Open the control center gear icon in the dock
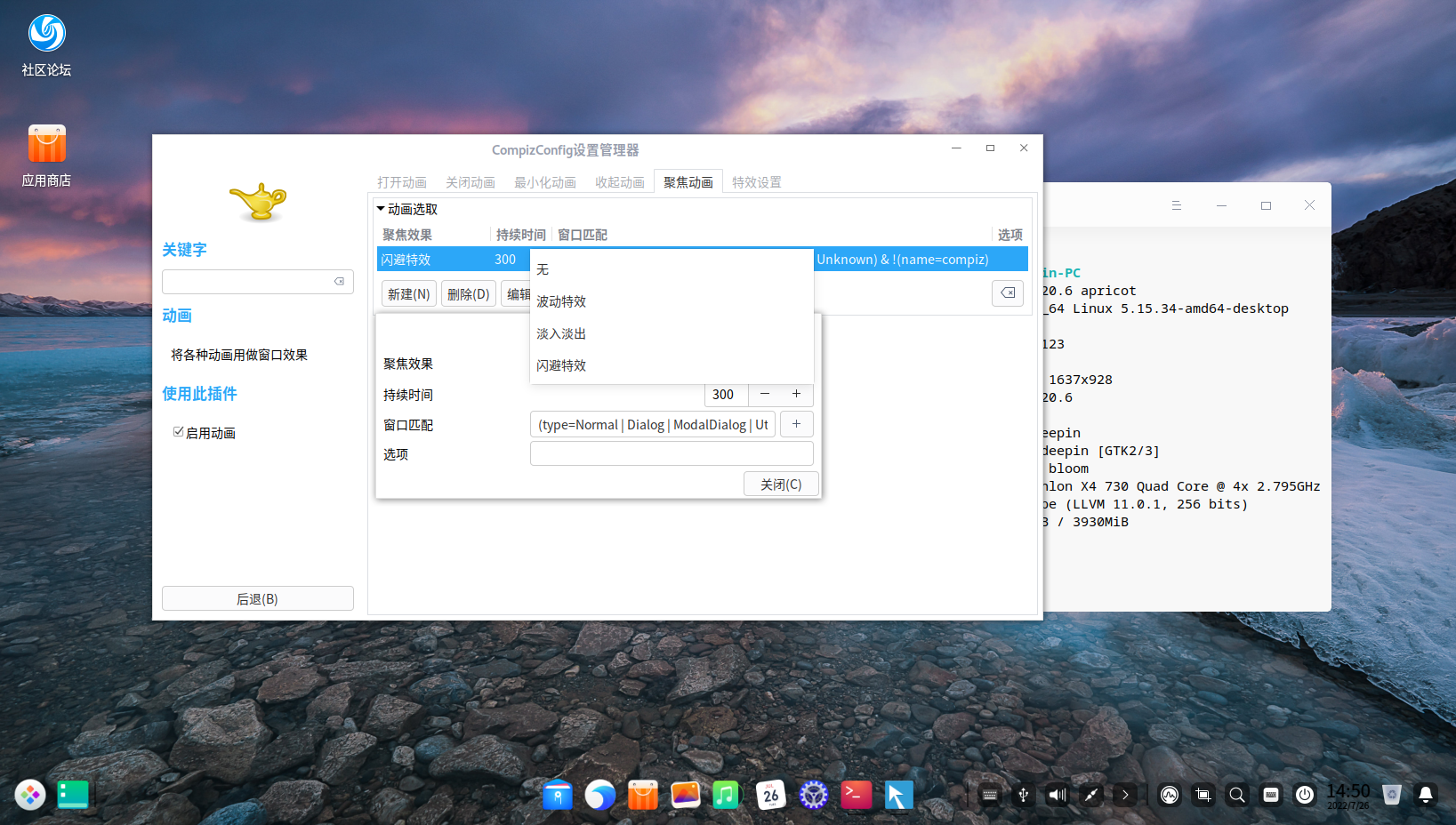 tap(814, 795)
